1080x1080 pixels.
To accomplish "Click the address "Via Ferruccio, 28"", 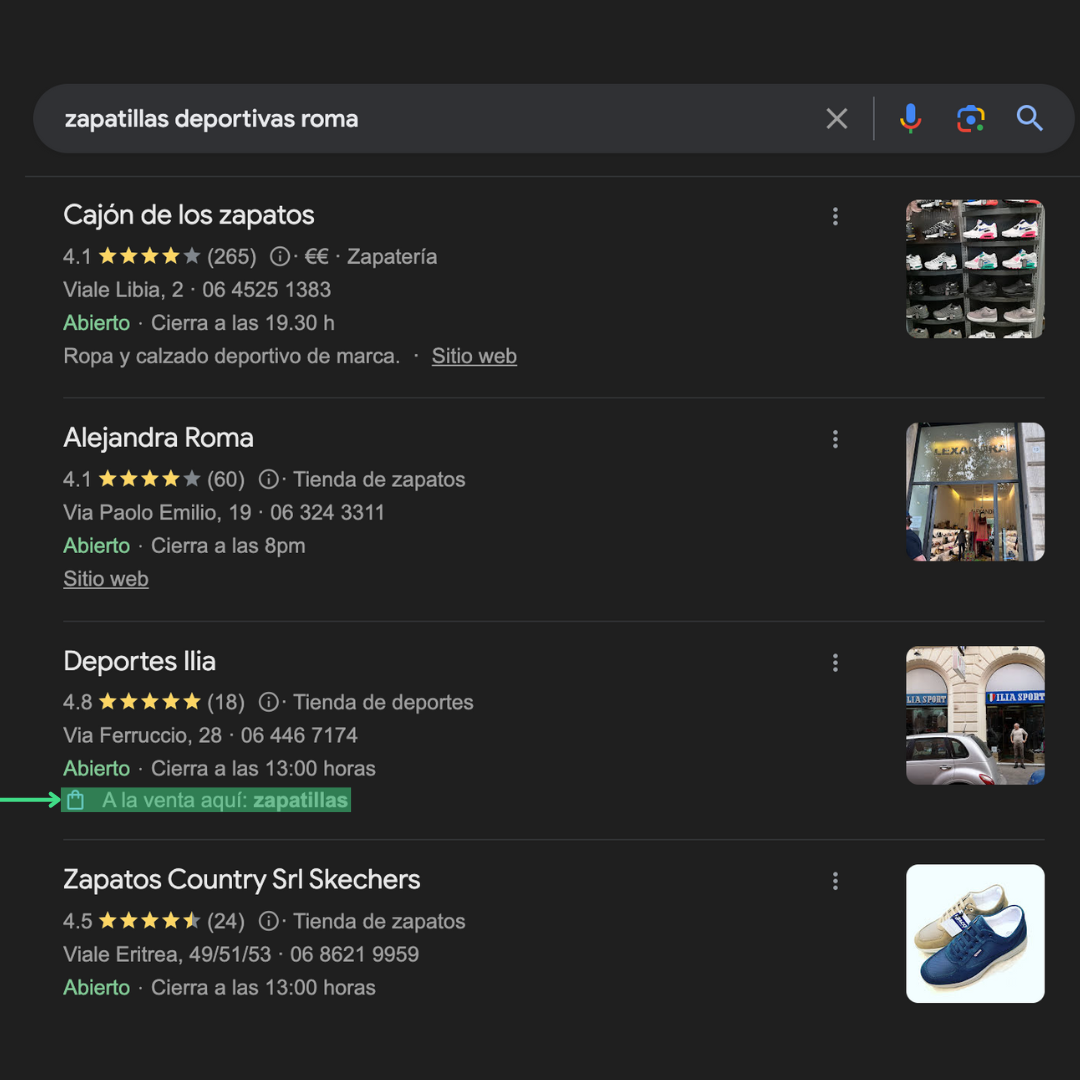I will [x=143, y=735].
